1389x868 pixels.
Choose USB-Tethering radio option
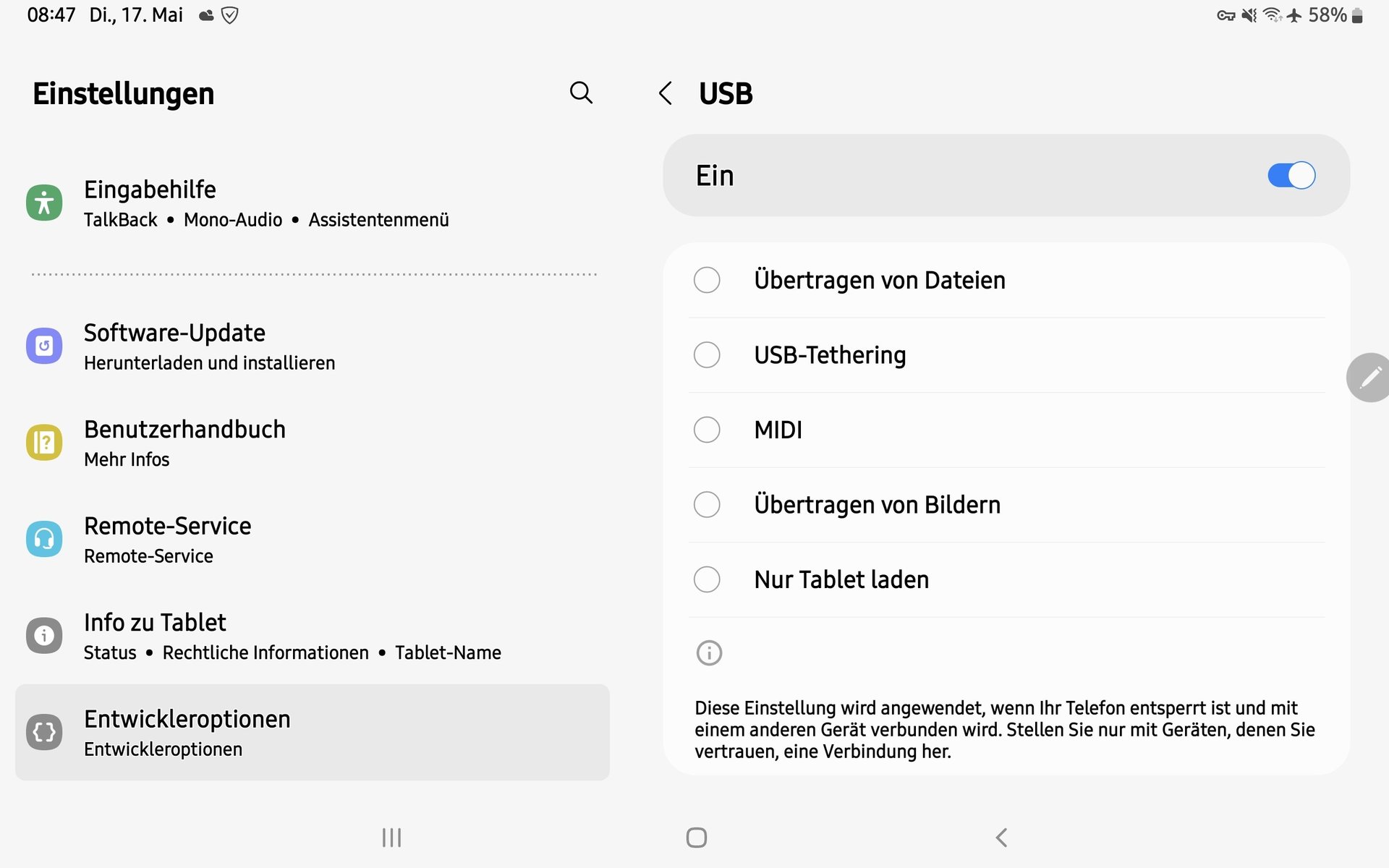tap(707, 355)
